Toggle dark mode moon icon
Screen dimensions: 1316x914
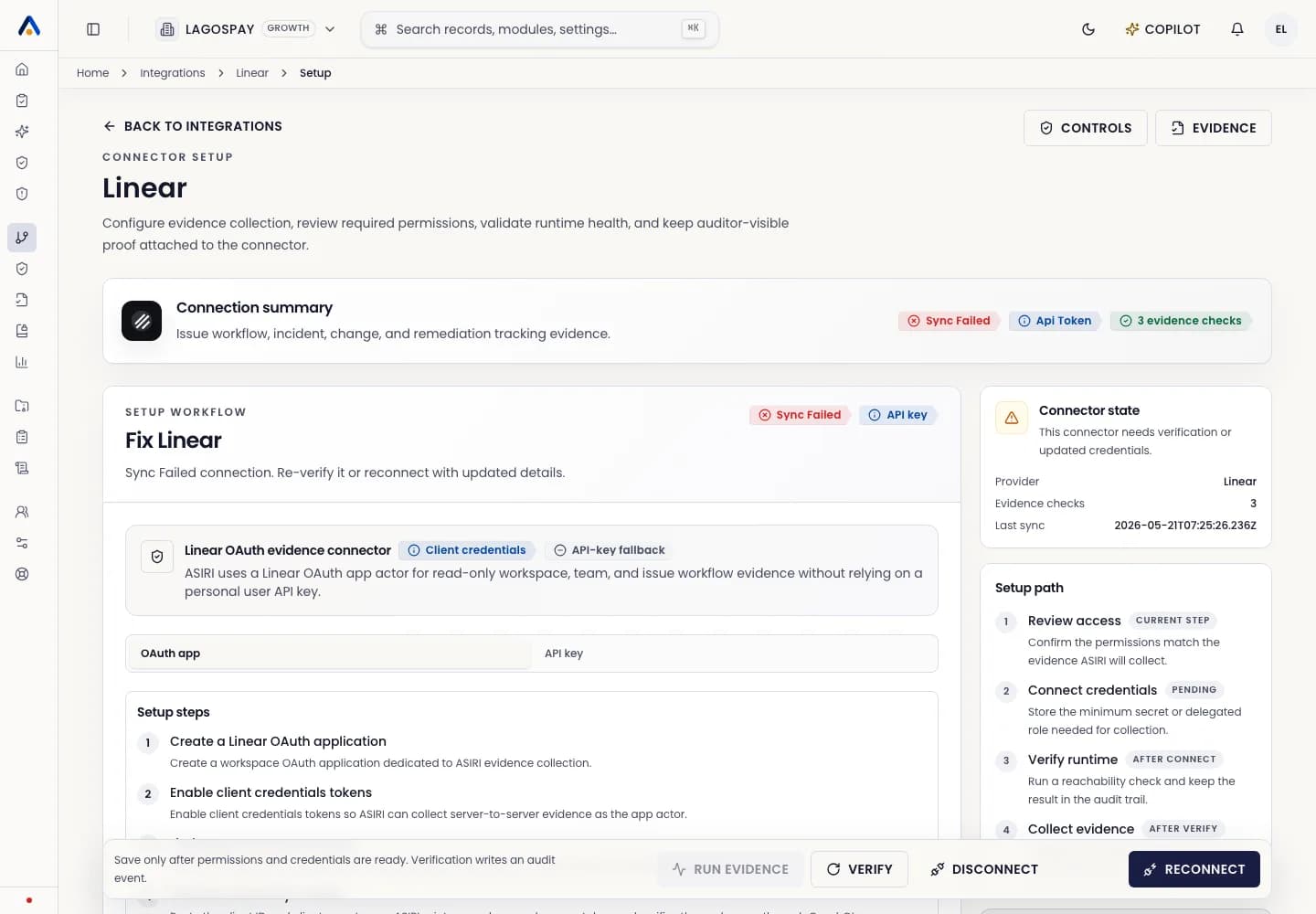pyautogui.click(x=1088, y=29)
